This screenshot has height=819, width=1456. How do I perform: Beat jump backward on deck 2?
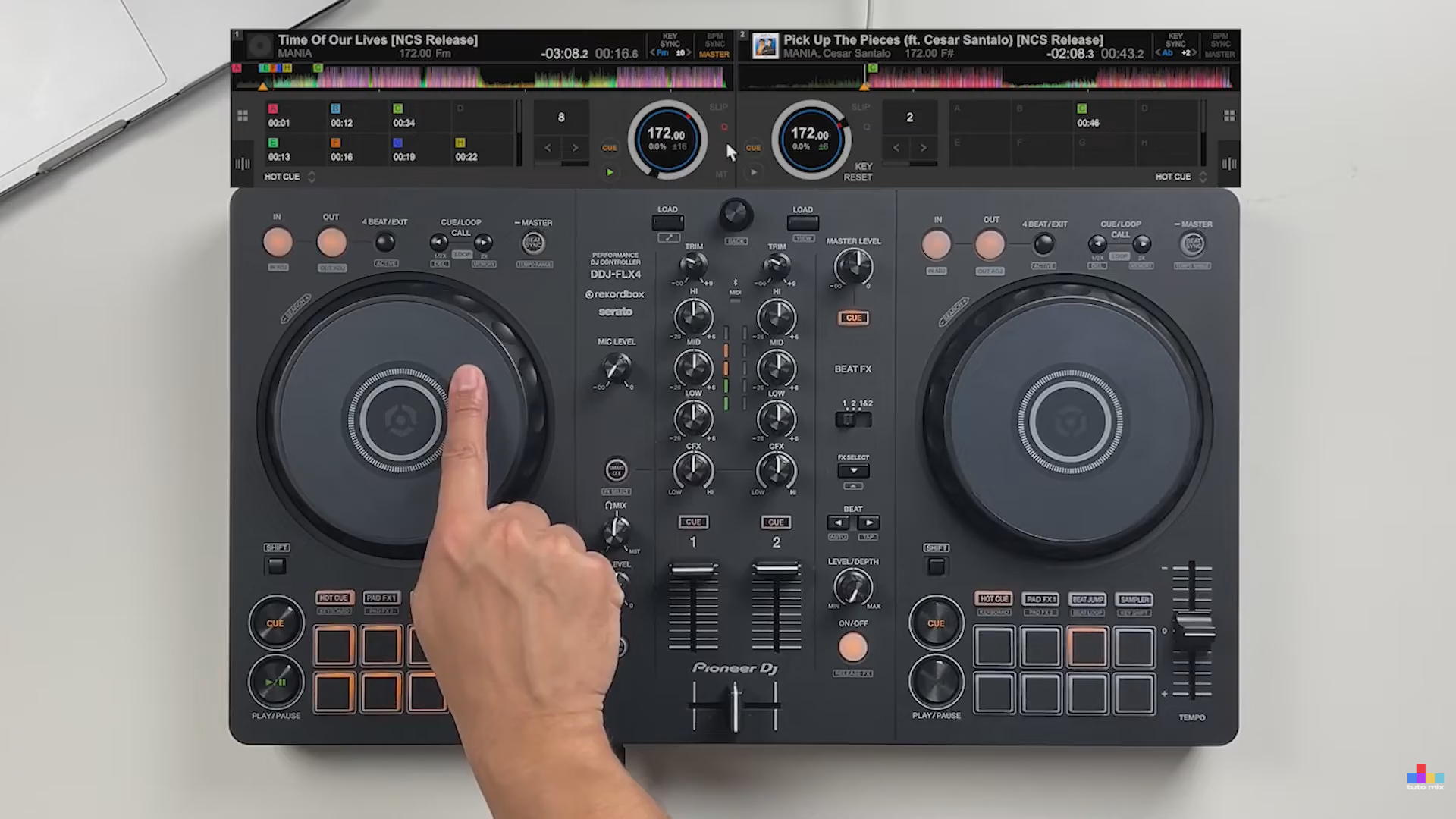[x=896, y=148]
